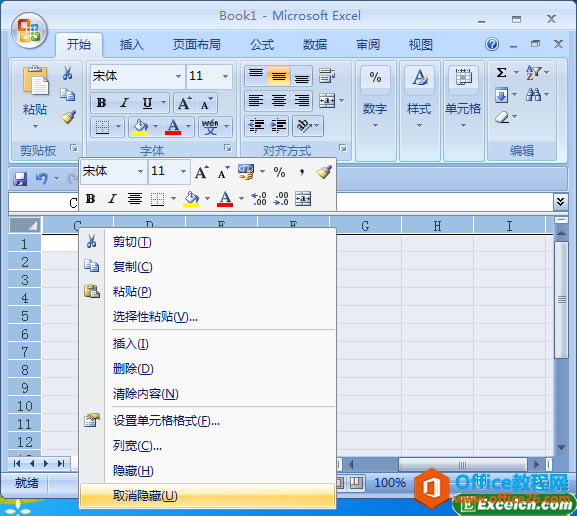This screenshot has height=516, width=577.
Task: Apply percent style in mini toolbar
Action: click(x=279, y=172)
